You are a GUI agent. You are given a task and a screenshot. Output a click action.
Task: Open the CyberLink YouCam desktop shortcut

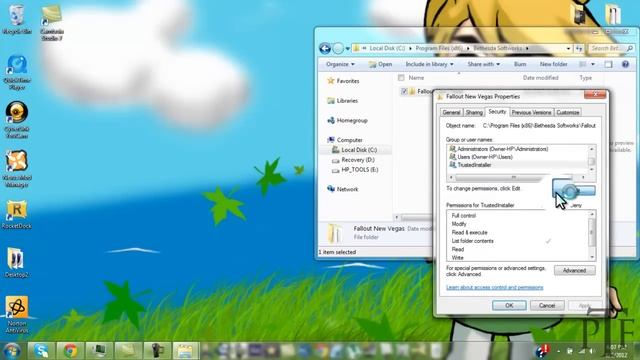pyautogui.click(x=17, y=119)
